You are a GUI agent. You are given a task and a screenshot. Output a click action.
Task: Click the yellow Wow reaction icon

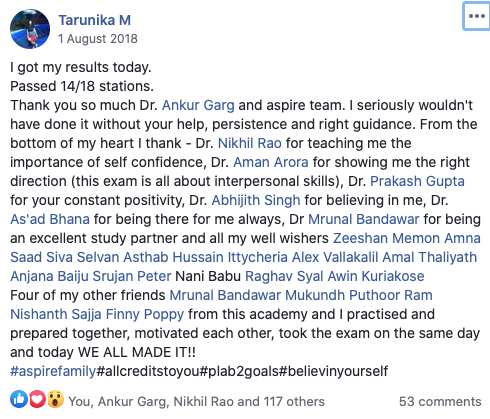[55, 399]
